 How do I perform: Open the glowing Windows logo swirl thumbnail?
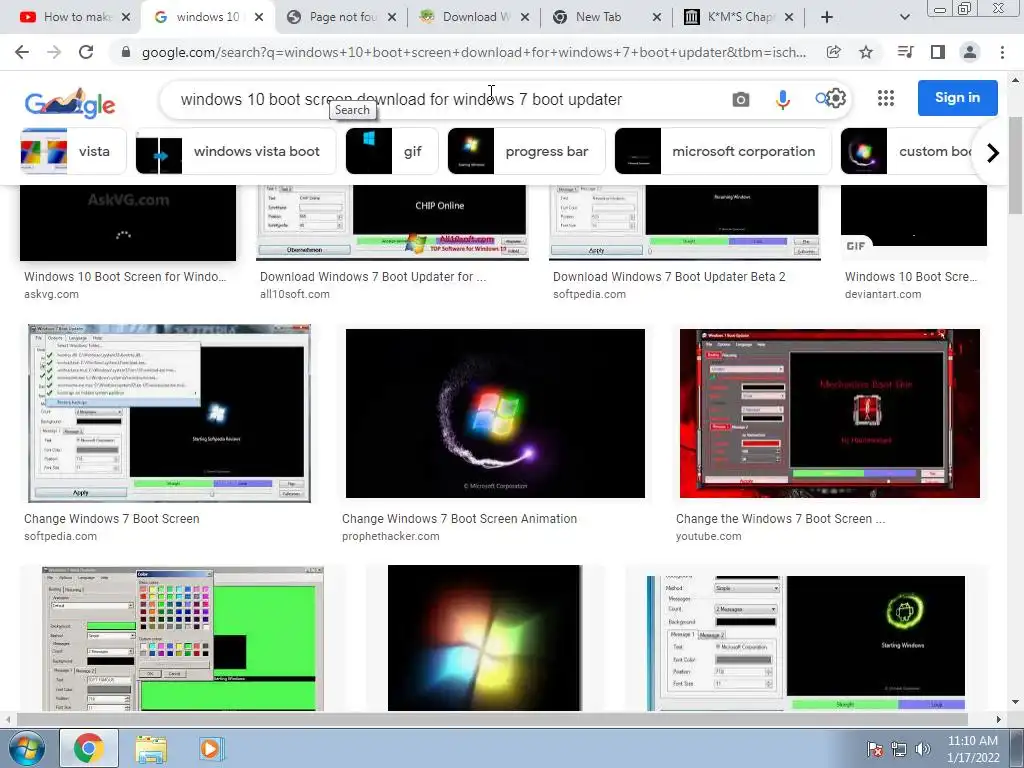click(x=495, y=413)
